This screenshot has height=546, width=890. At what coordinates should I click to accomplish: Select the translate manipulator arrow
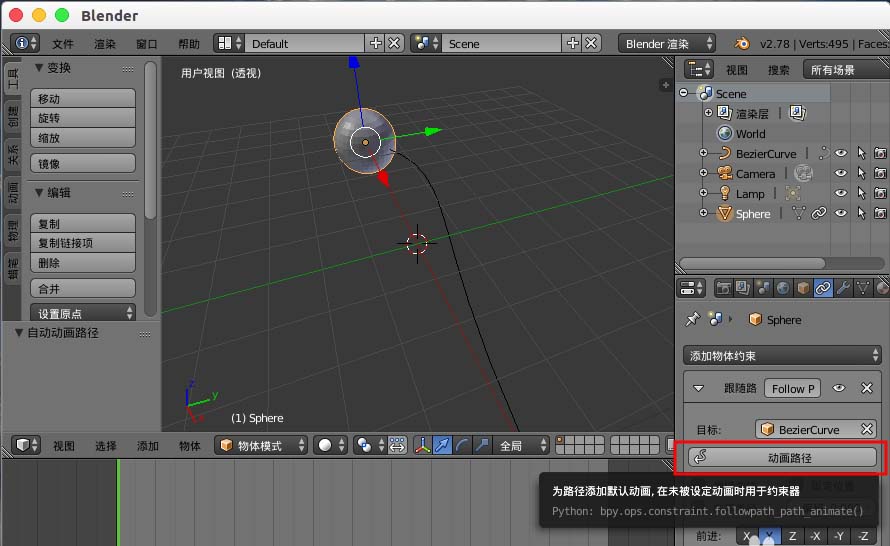(x=442, y=446)
